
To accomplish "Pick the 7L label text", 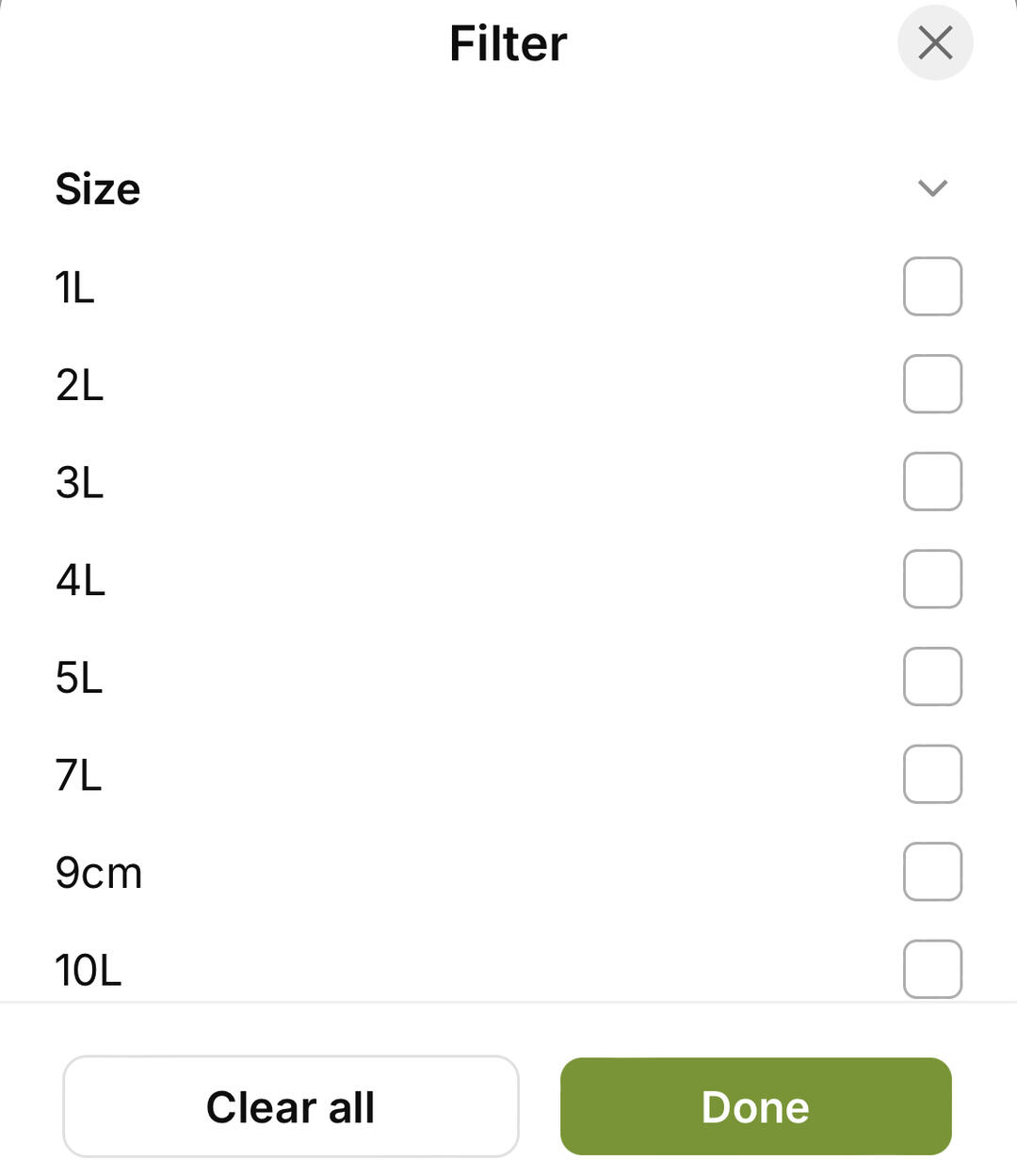I will pyautogui.click(x=78, y=776).
